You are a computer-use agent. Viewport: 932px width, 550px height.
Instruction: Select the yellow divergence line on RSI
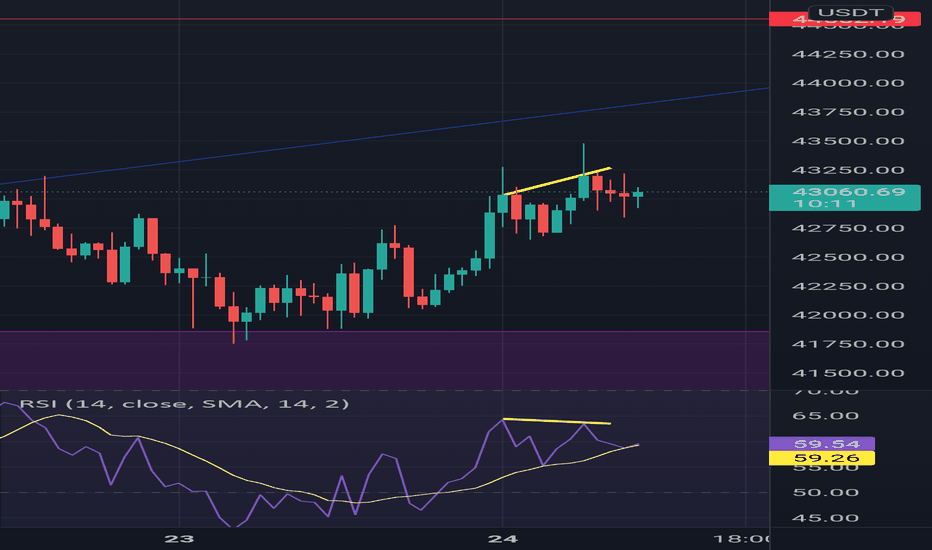[557, 422]
